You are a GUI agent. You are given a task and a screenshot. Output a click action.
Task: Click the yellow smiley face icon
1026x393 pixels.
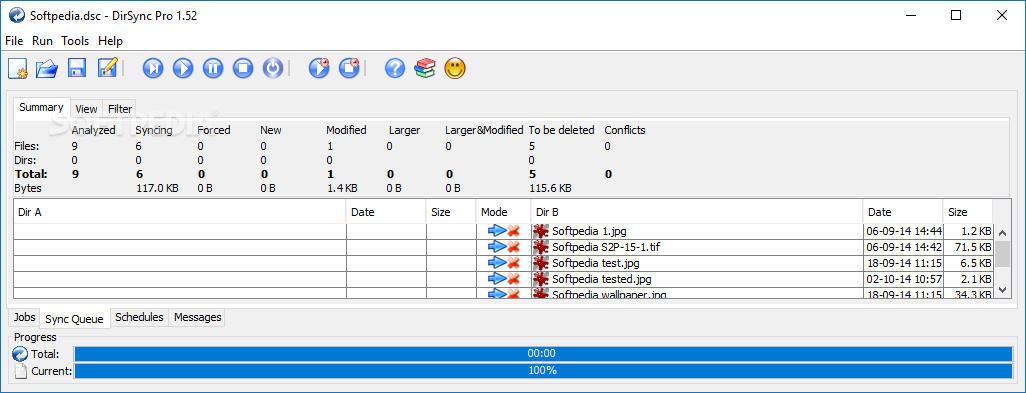pos(455,68)
